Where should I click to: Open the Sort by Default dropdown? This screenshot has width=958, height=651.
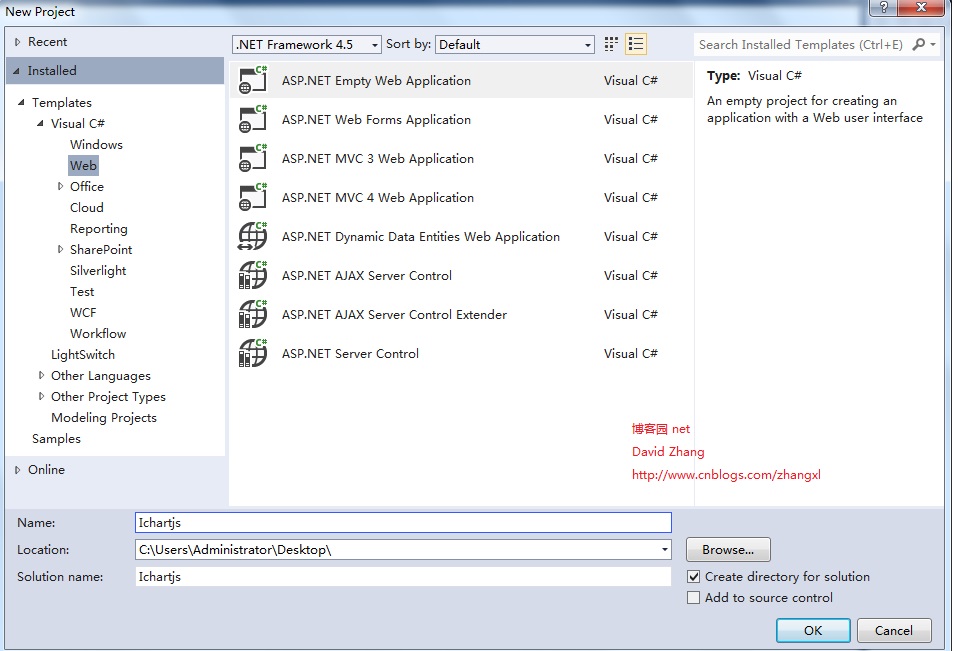(514, 45)
